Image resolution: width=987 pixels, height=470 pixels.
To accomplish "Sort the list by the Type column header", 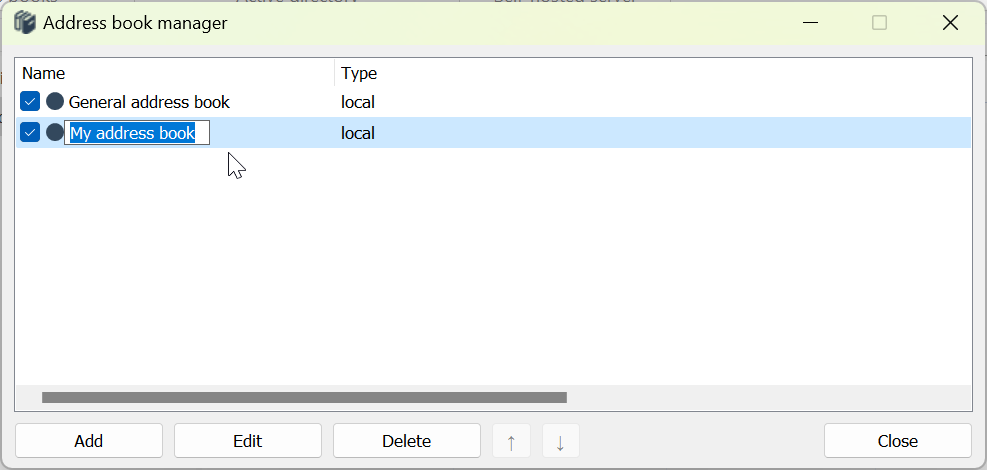I will point(358,73).
